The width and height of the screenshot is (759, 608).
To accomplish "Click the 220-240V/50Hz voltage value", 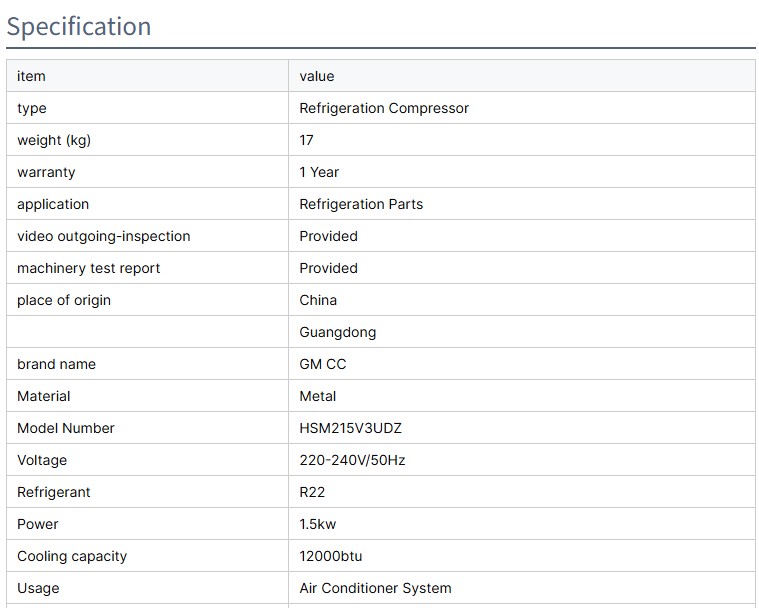I will 352,460.
